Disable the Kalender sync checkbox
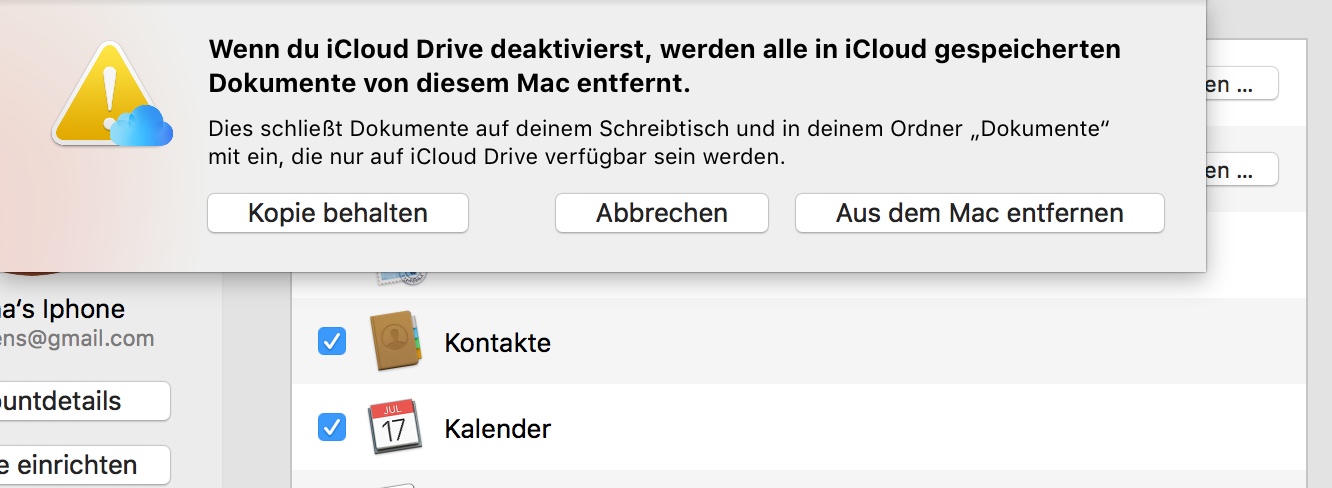1332x488 pixels. coord(332,428)
